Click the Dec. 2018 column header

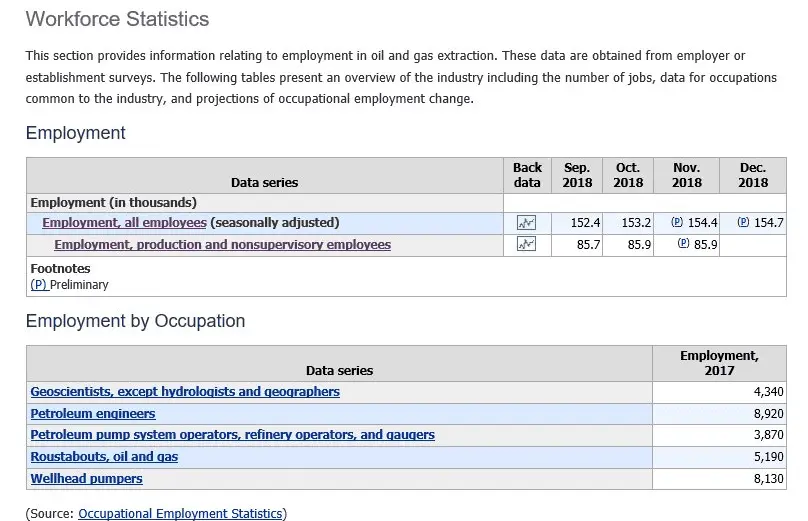752,175
